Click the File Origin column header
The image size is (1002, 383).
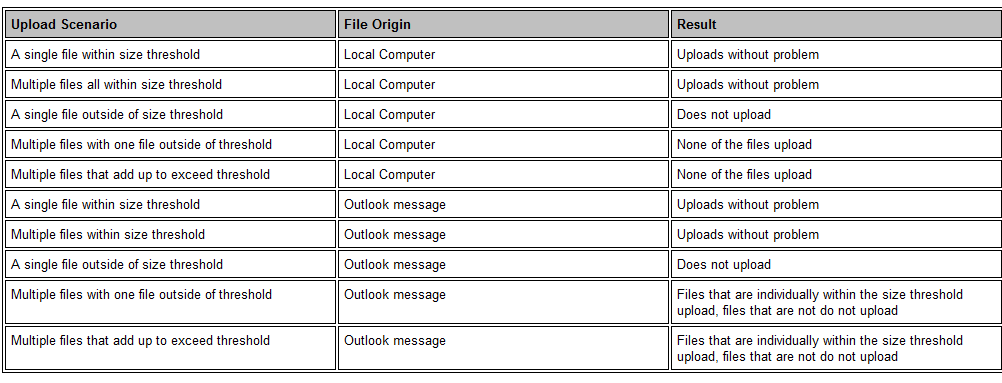503,24
